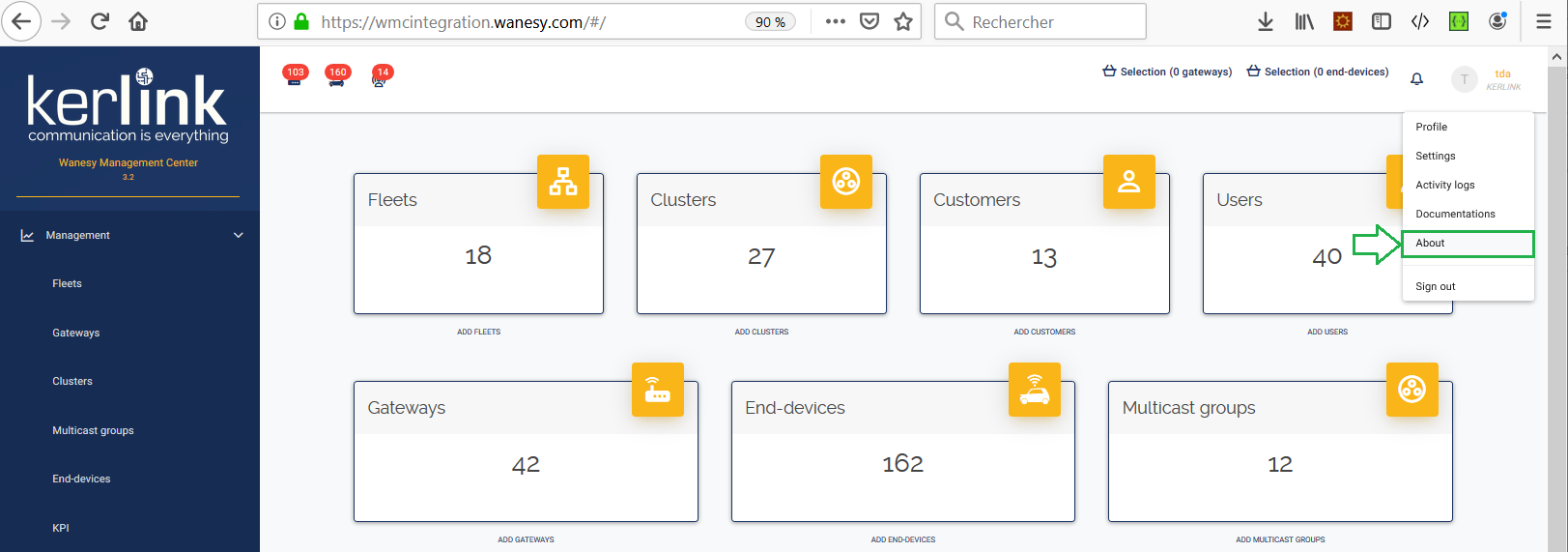Click the End-devices card car icon
The image size is (1568, 552).
tap(1034, 390)
